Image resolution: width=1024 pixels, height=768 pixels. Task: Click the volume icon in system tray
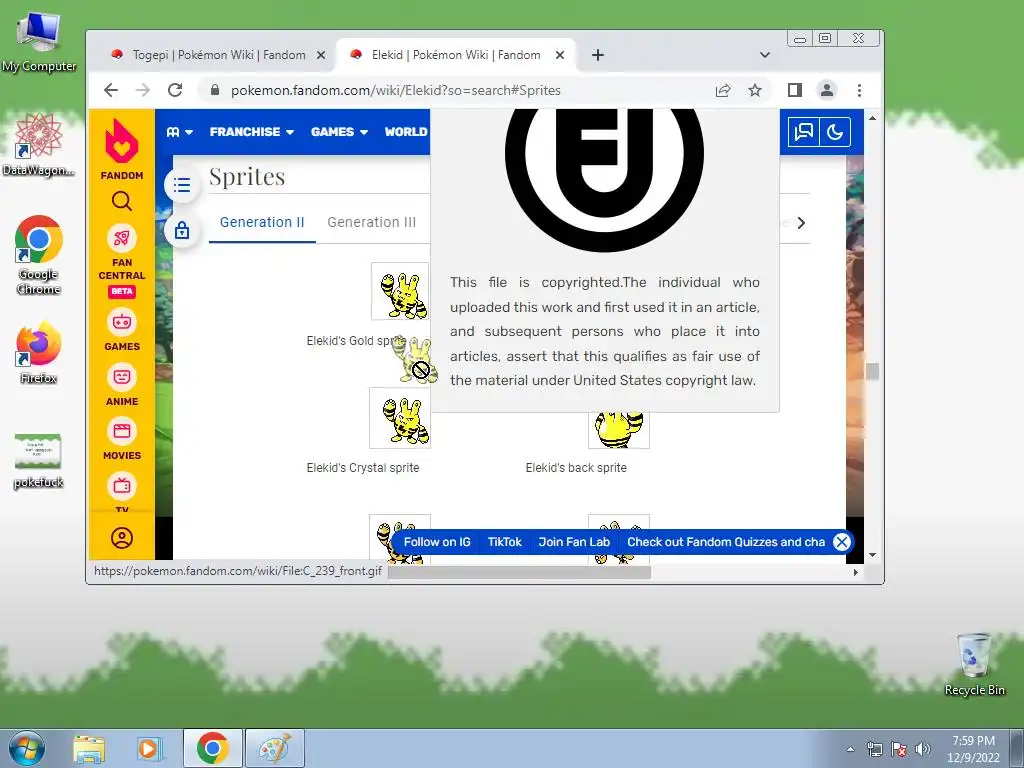923,749
